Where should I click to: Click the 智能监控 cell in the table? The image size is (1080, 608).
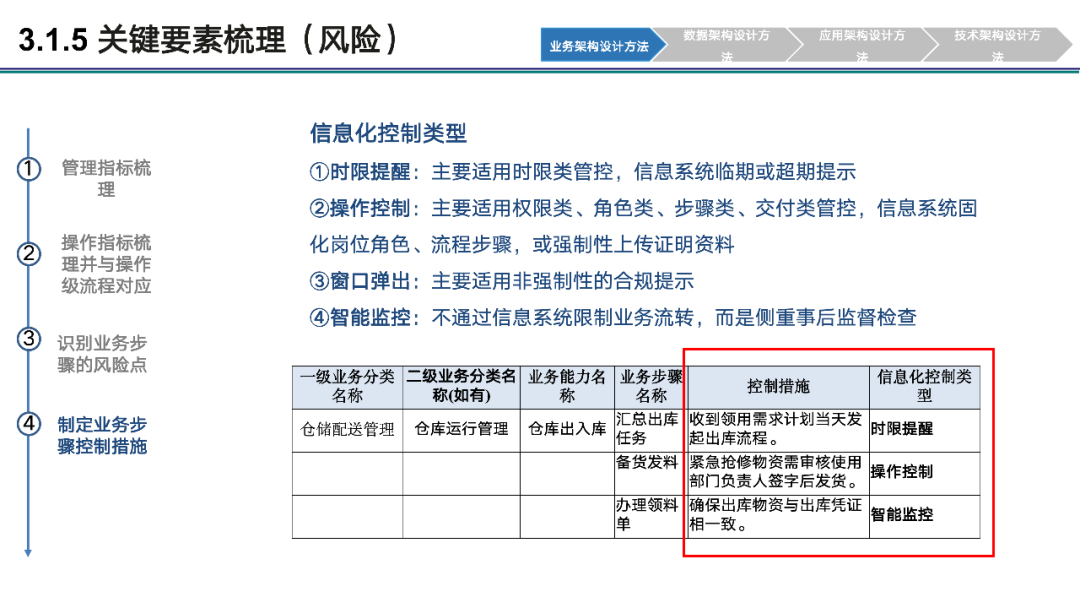pos(924,516)
